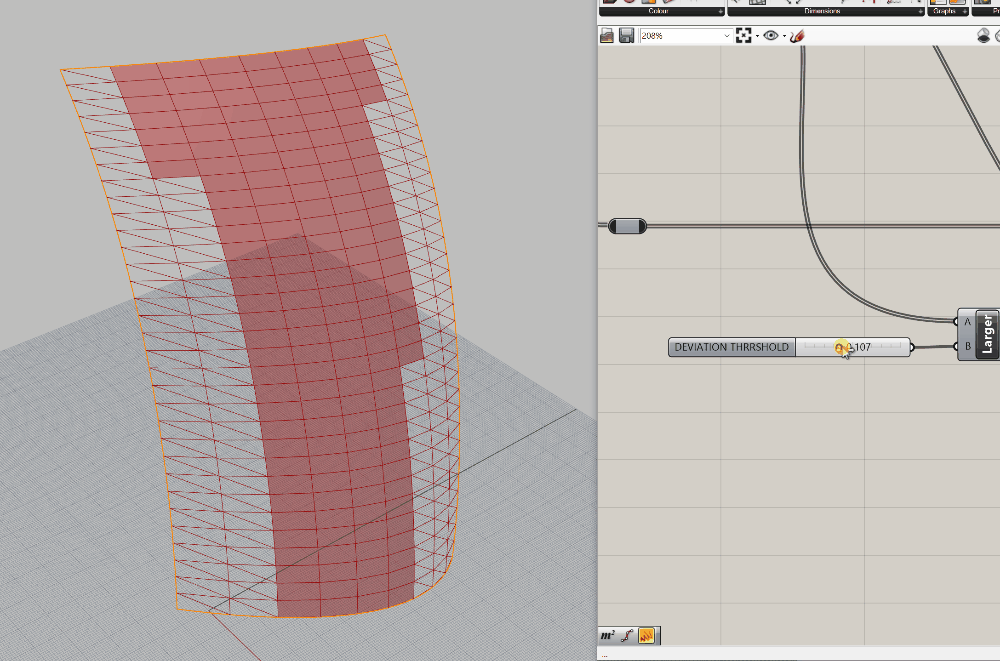Image resolution: width=1000 pixels, height=661 pixels.
Task: Click the preview display sphere icon
Action: [983, 36]
